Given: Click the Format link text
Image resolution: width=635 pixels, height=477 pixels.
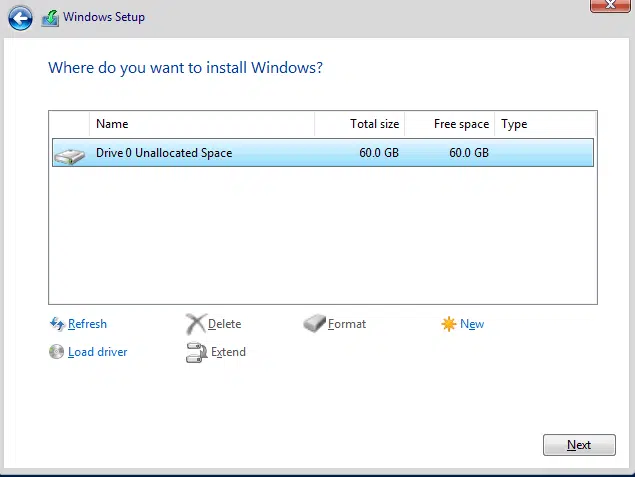Looking at the screenshot, I should [x=347, y=324].
